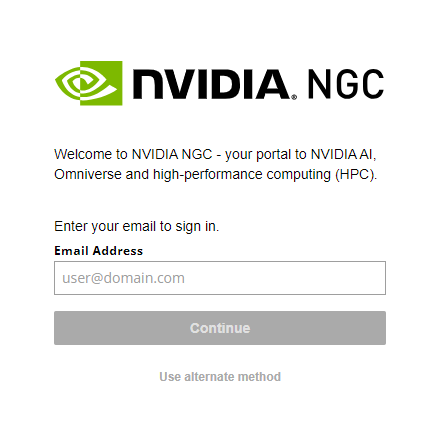439x423 pixels.
Task: Click the 'Welcome to NVIDIA NGC' line
Action: click(x=215, y=155)
